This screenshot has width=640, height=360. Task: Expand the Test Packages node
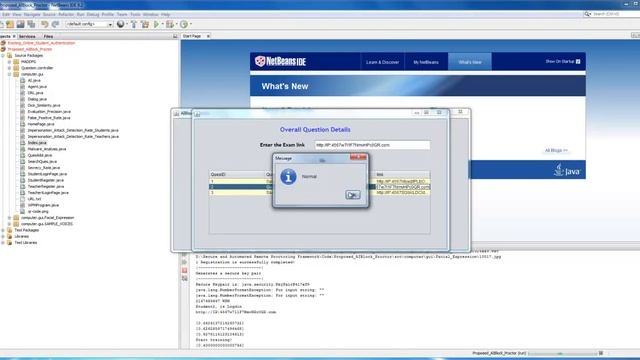pyautogui.click(x=3, y=230)
